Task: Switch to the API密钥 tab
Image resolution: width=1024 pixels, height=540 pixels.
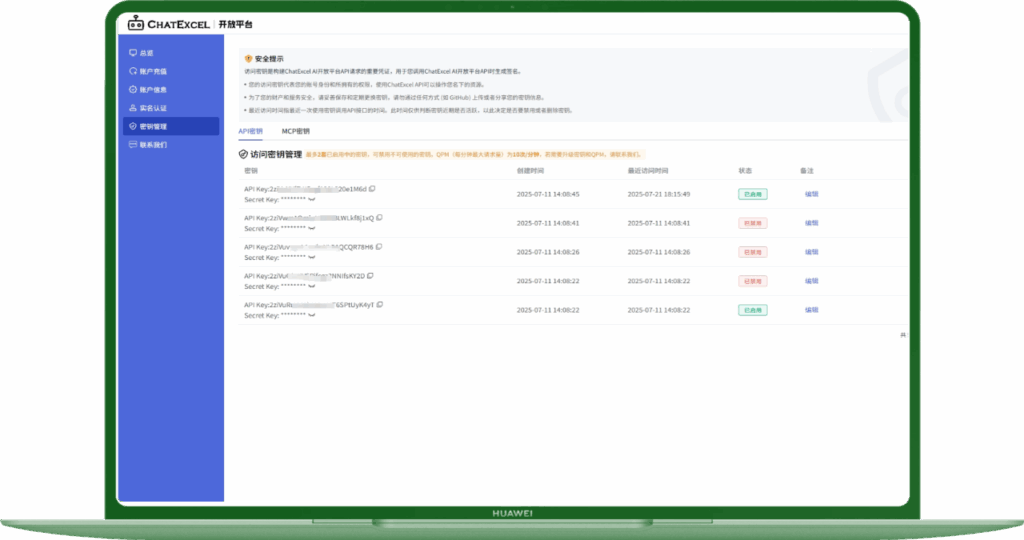Action: pos(250,131)
